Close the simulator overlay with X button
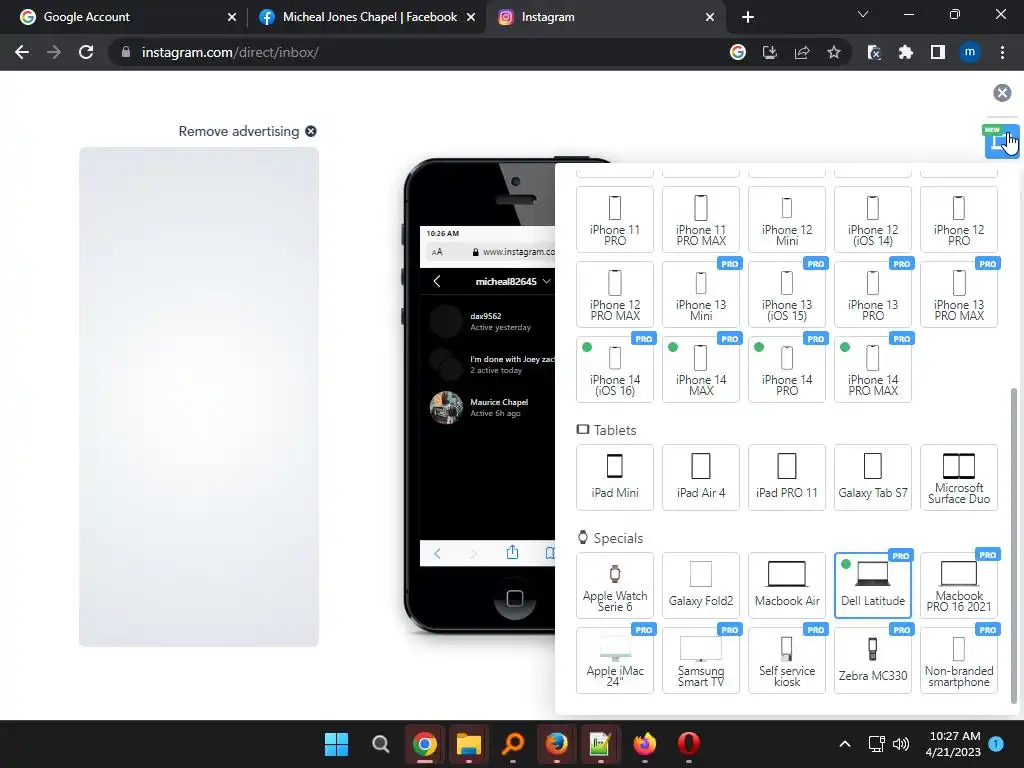This screenshot has width=1024, height=768. (x=1002, y=93)
